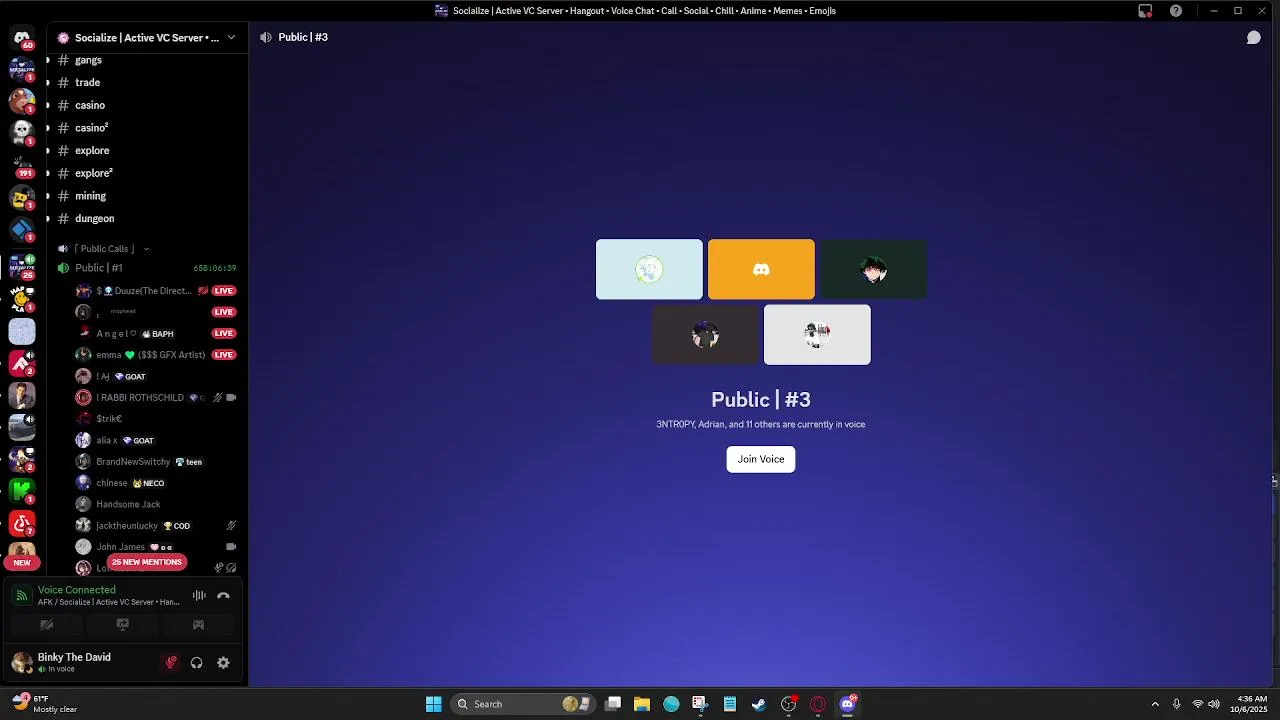
Task: Expand threads arrow beside gangs channel
Action: (x=47, y=60)
